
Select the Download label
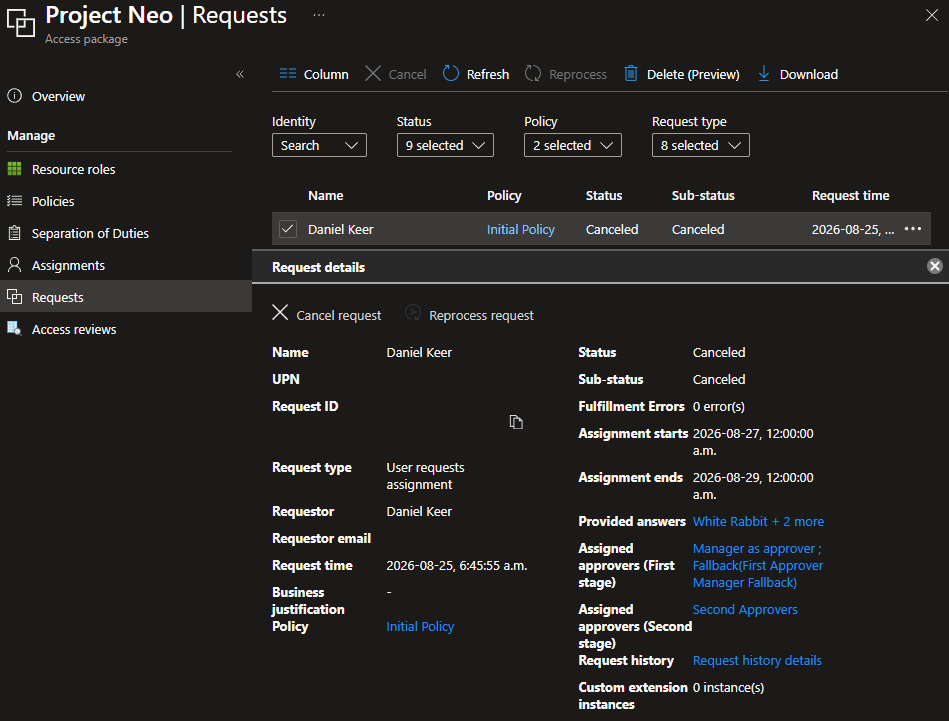click(x=809, y=74)
